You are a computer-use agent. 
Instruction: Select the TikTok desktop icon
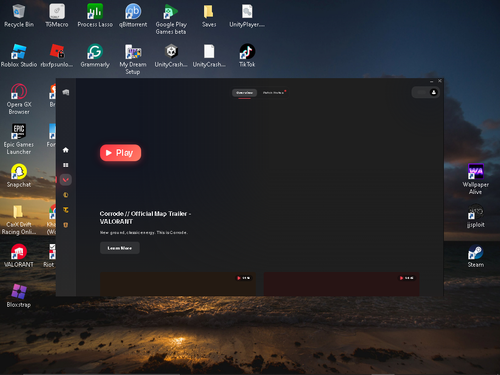(x=247, y=56)
